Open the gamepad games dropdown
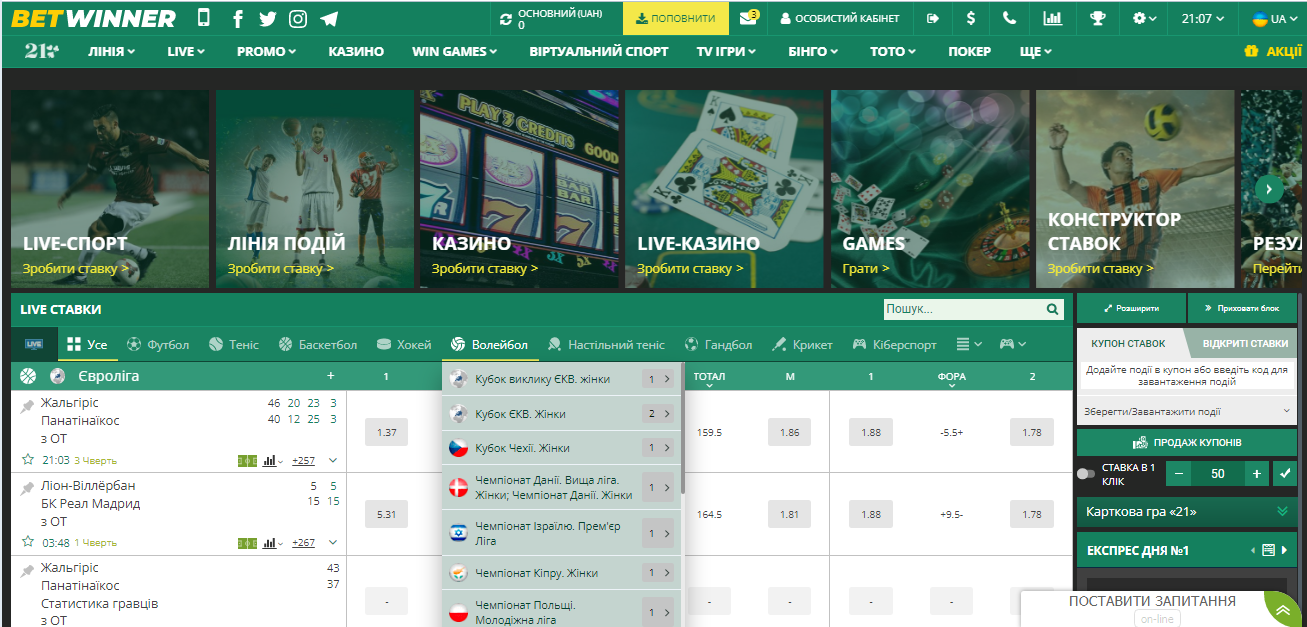This screenshot has height=627, width=1307. pos(1012,344)
